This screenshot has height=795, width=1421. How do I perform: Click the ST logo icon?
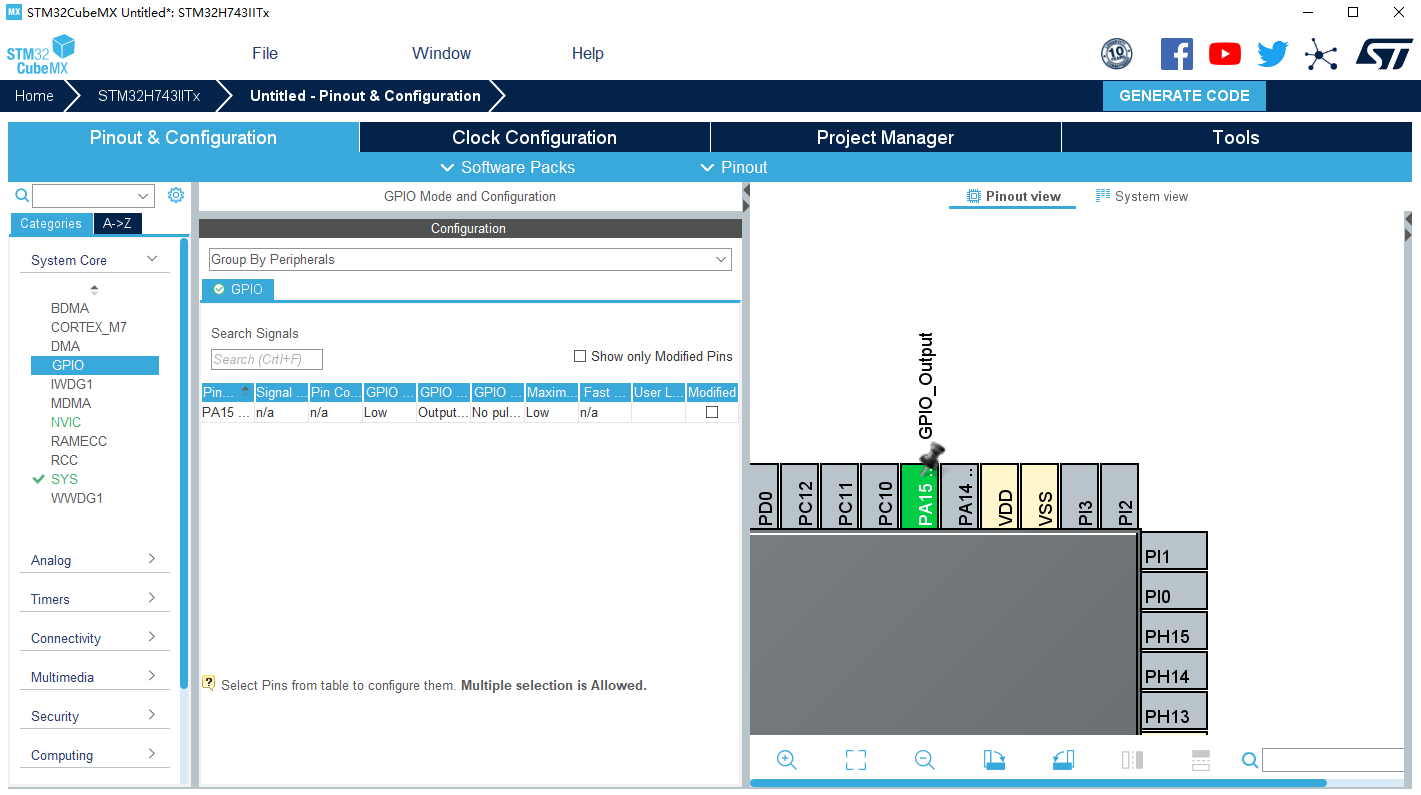point(1384,54)
